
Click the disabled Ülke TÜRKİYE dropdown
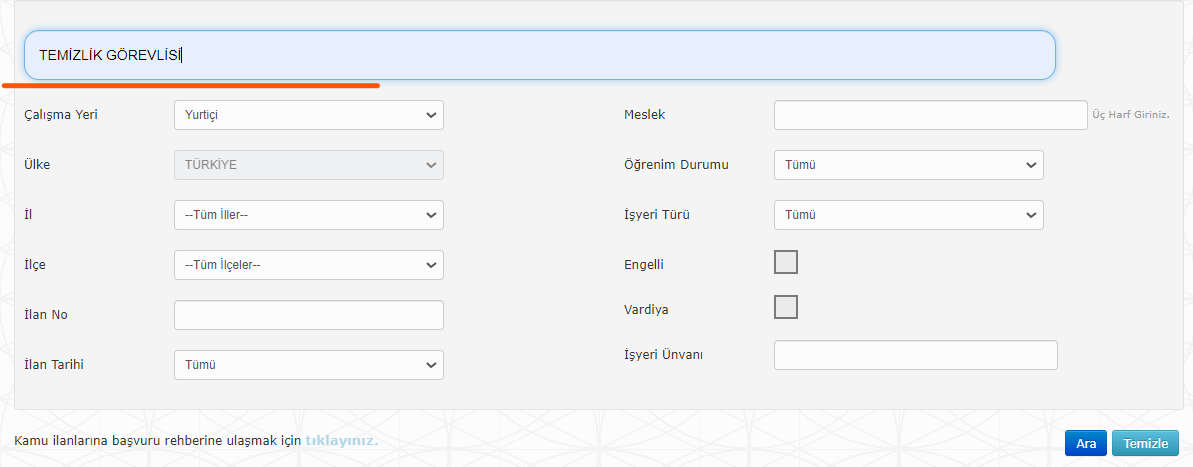[309, 165]
